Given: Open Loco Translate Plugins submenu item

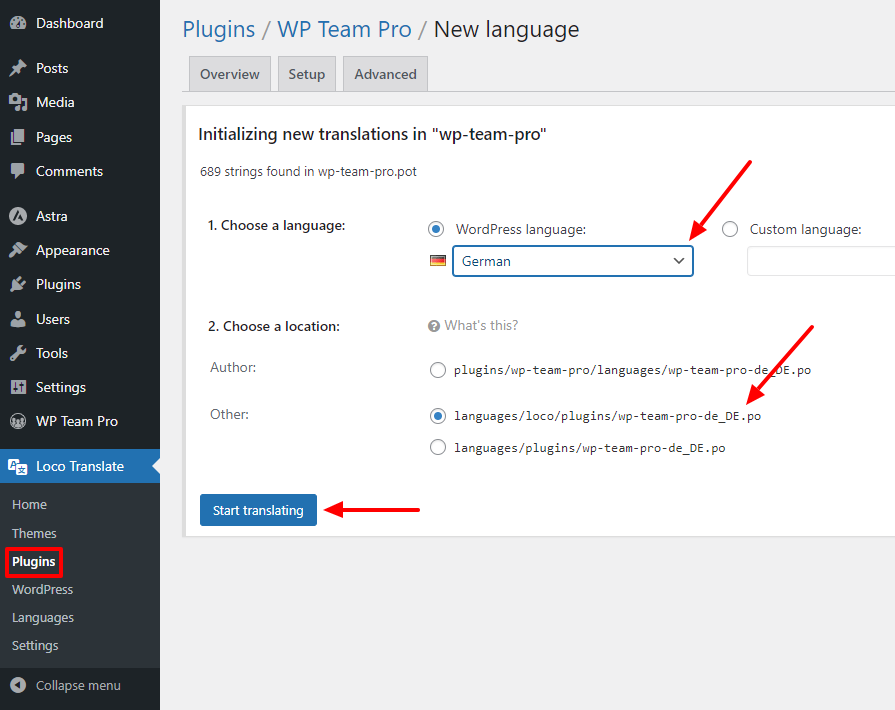Looking at the screenshot, I should coord(34,562).
